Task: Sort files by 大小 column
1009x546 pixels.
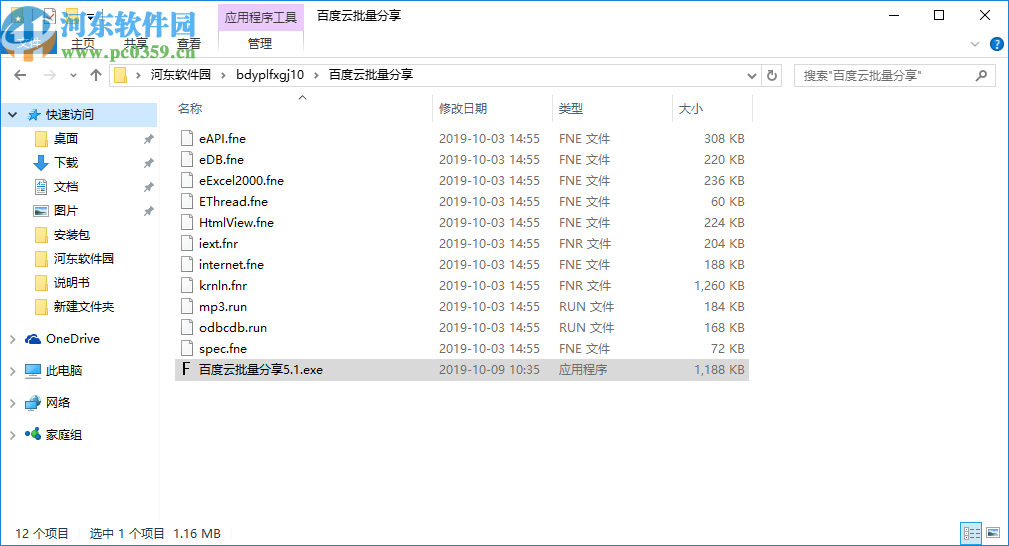Action: pyautogui.click(x=690, y=108)
